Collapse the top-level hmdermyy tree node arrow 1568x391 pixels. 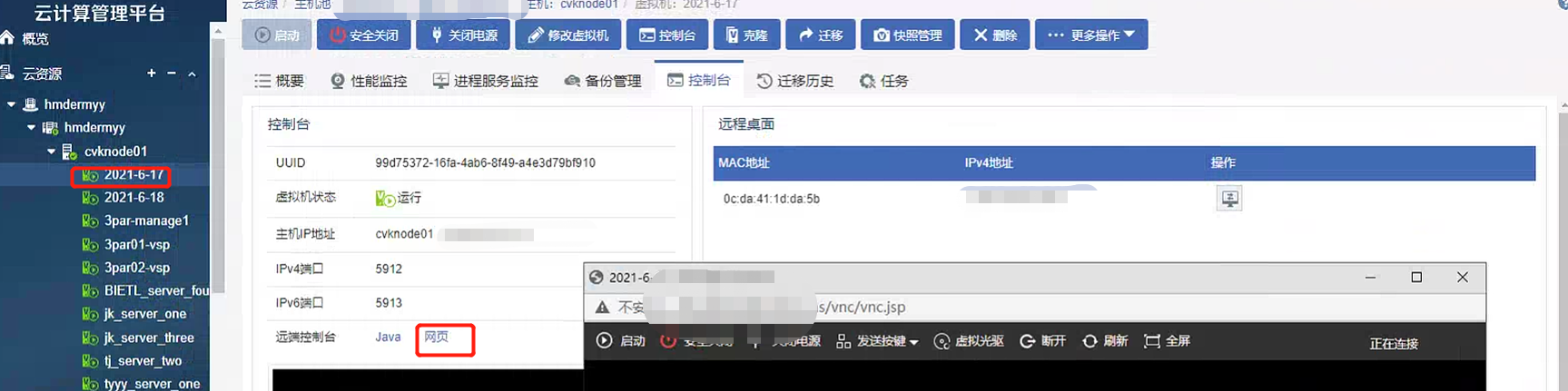click(x=11, y=104)
